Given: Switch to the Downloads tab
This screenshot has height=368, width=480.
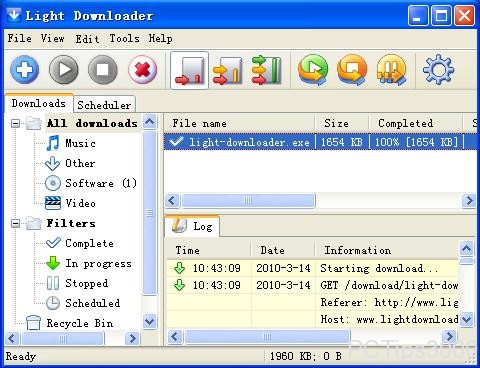Looking at the screenshot, I should point(39,103).
